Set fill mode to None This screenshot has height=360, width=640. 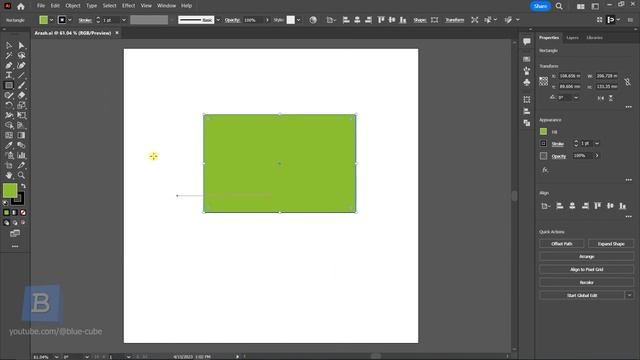coord(23,213)
